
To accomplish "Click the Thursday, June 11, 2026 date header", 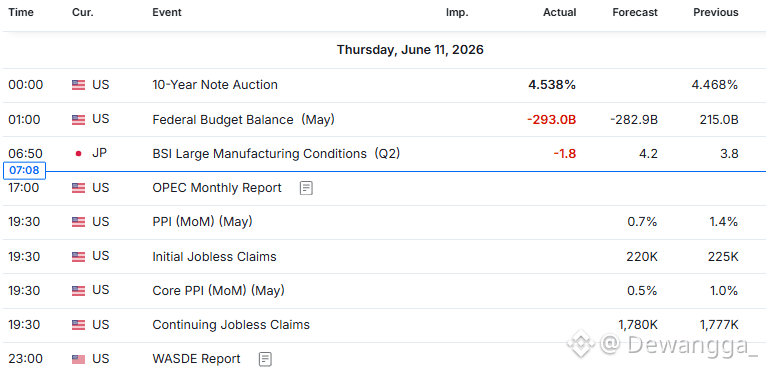I will pos(410,50).
